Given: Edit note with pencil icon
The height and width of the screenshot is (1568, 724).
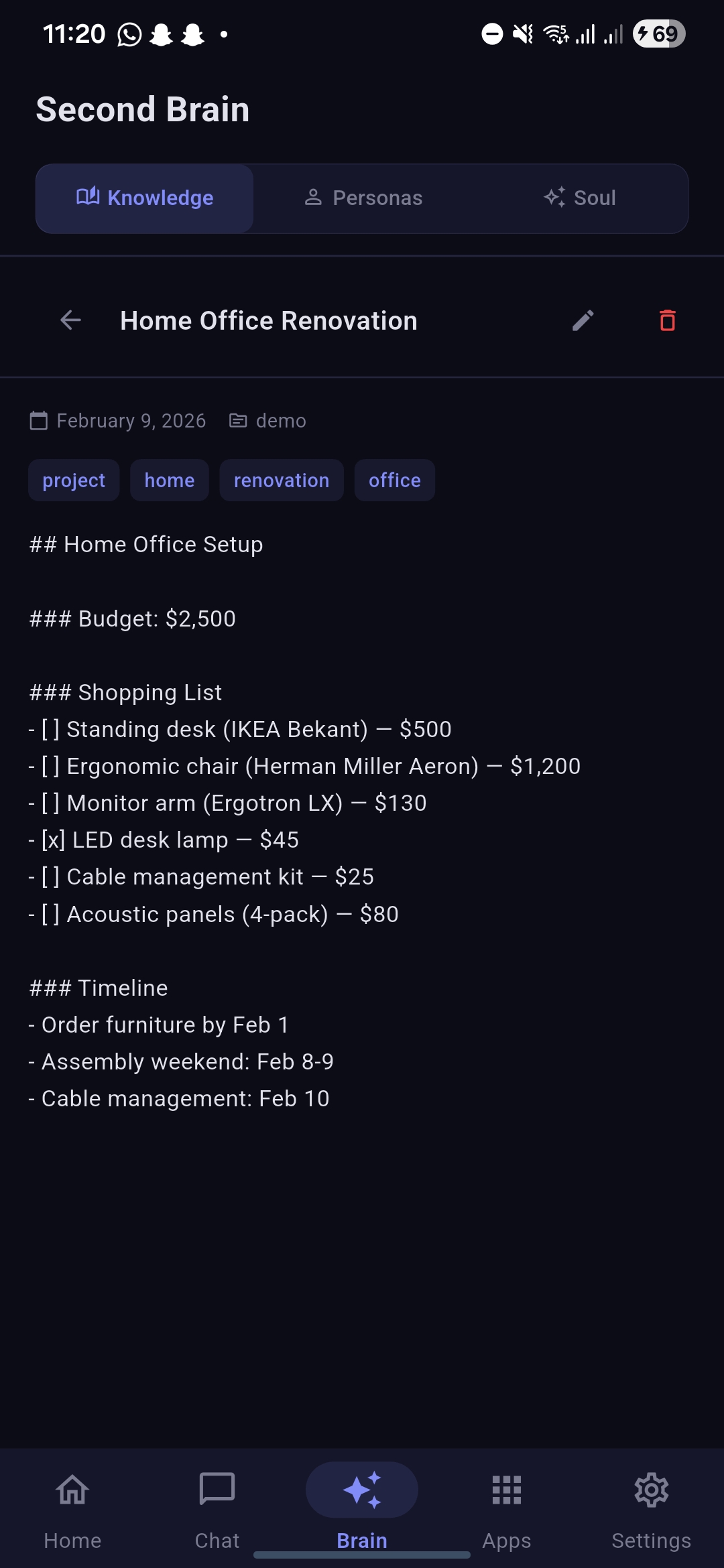Looking at the screenshot, I should pyautogui.click(x=583, y=320).
